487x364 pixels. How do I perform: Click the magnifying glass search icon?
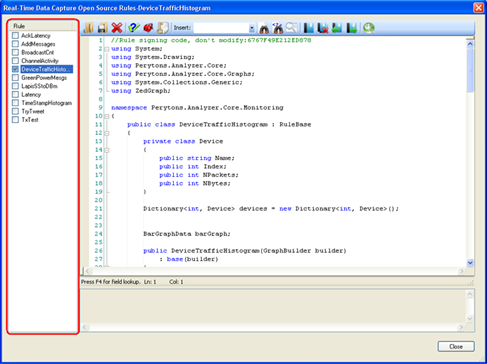coord(291,28)
